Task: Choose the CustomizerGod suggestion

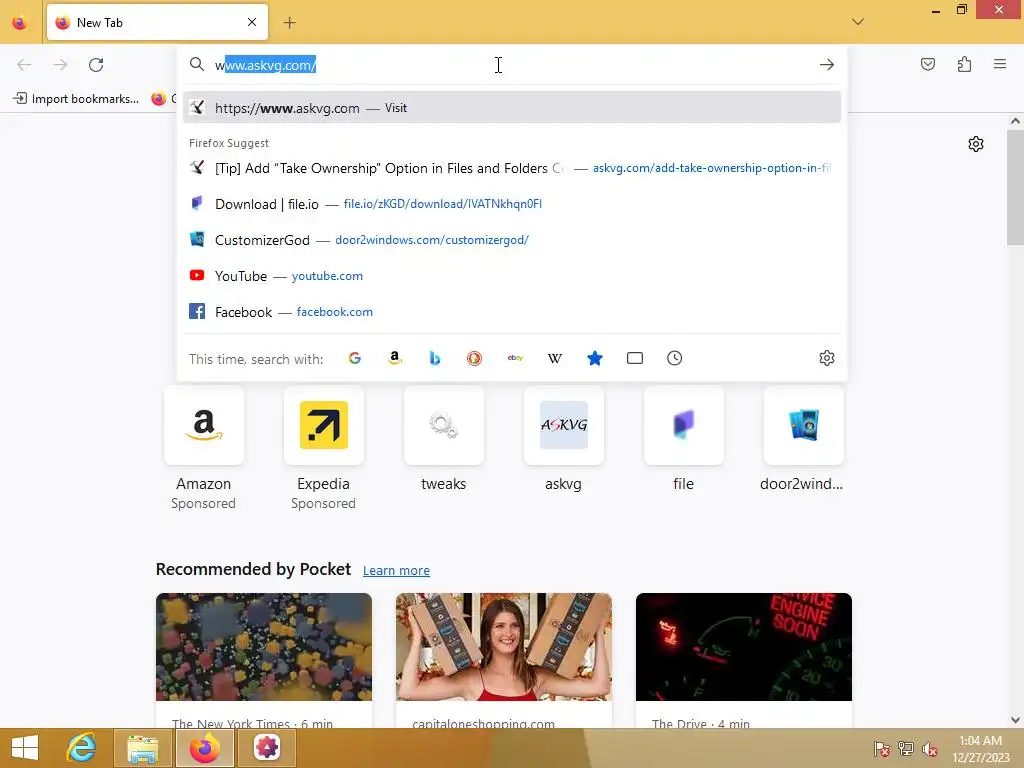Action: [512, 240]
